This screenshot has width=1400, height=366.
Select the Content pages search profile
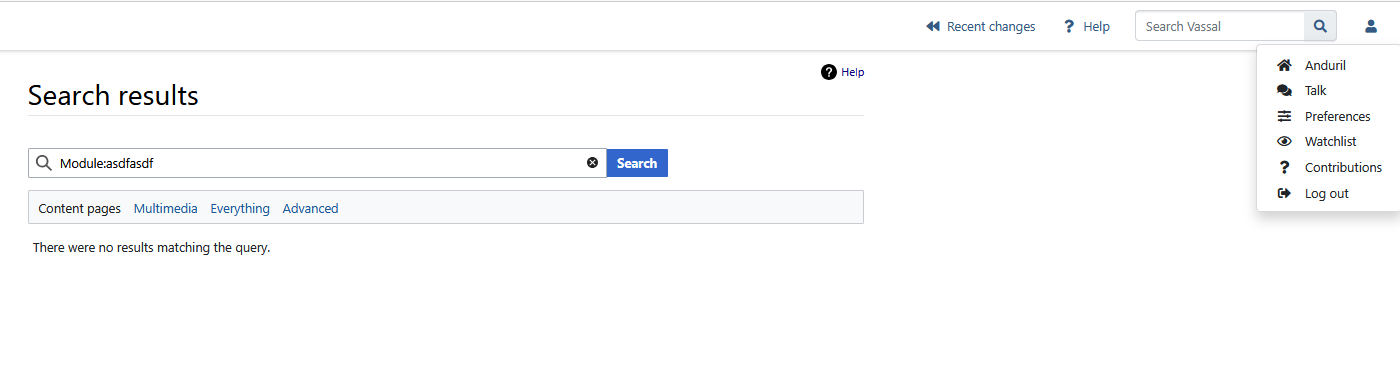click(79, 208)
